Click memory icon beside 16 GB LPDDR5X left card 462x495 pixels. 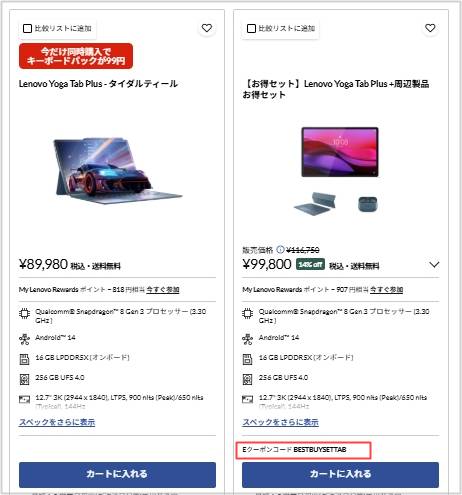coord(24,359)
